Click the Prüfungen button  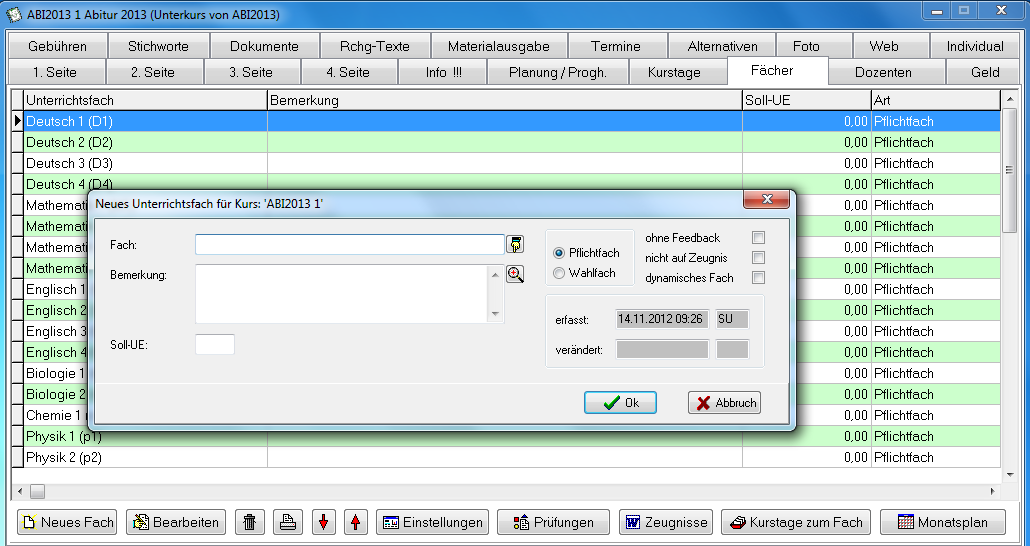click(554, 522)
